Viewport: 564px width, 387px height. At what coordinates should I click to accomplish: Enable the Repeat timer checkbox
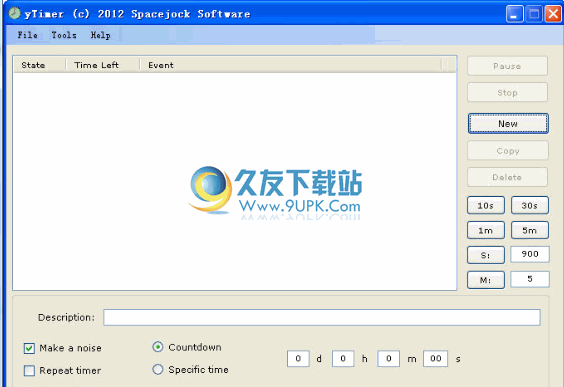(29, 370)
